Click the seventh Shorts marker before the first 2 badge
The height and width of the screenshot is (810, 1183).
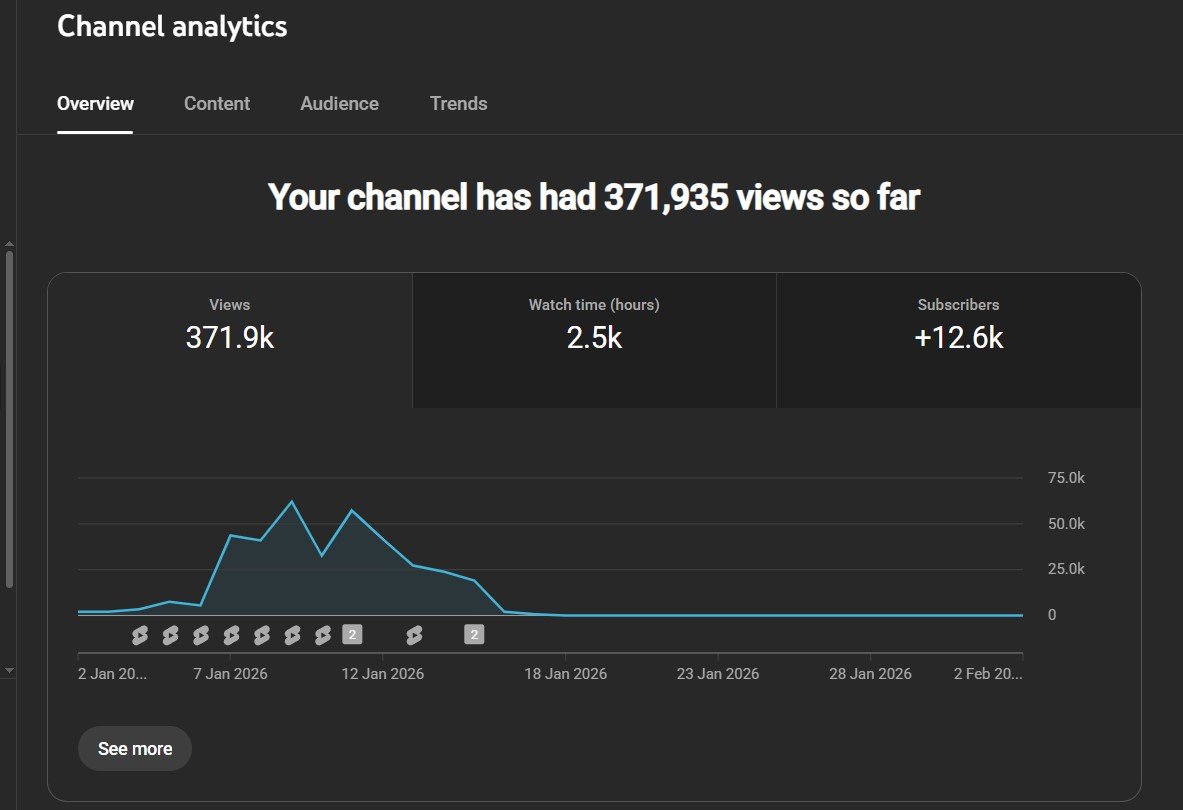coord(323,635)
